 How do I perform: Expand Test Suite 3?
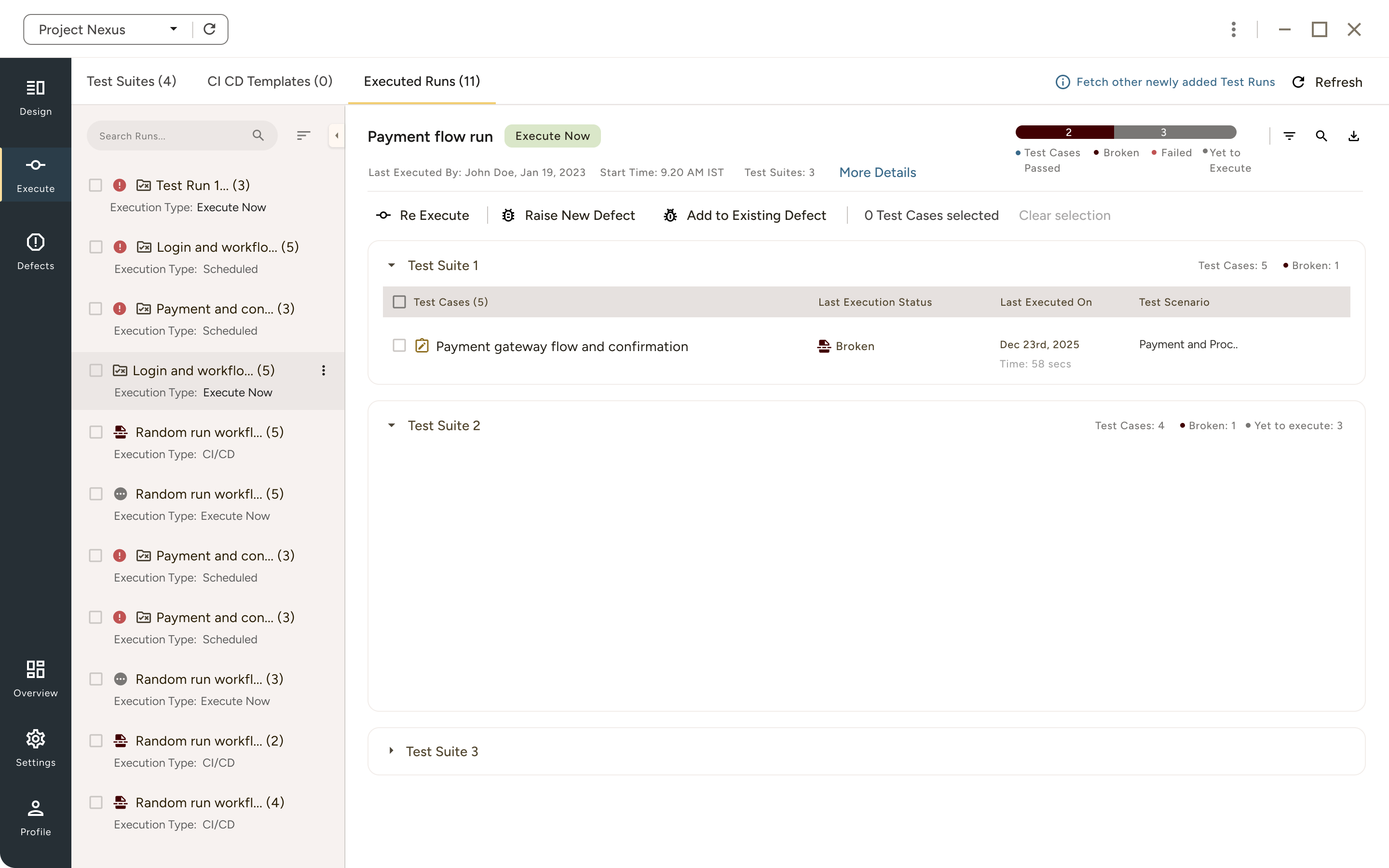click(393, 751)
